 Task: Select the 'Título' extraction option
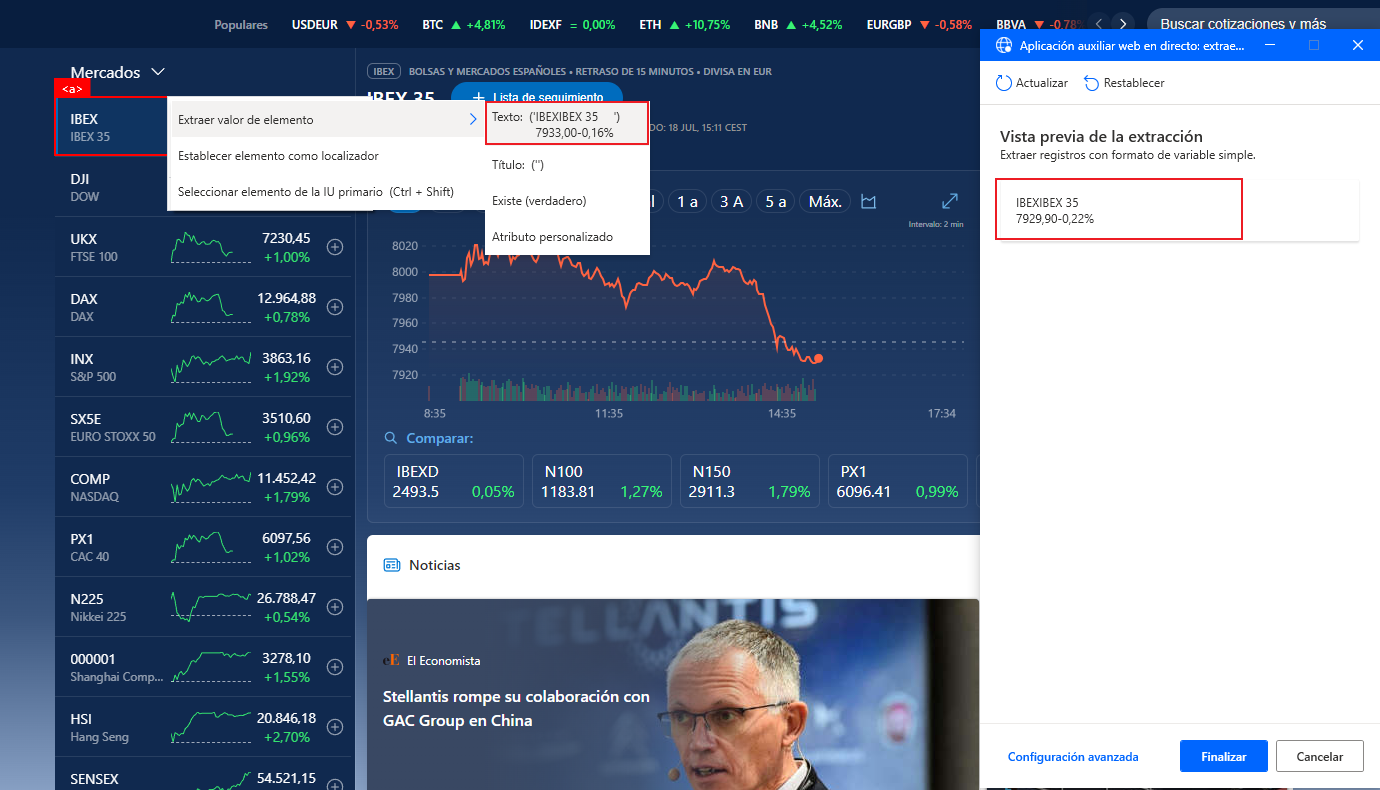click(568, 165)
